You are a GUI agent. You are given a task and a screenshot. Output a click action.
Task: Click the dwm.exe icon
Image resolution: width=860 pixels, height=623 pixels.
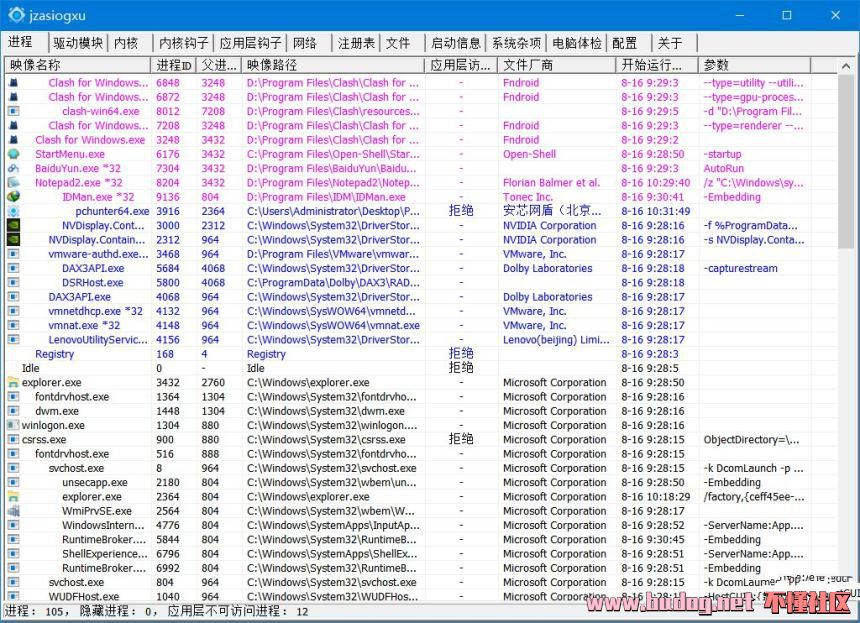point(13,411)
